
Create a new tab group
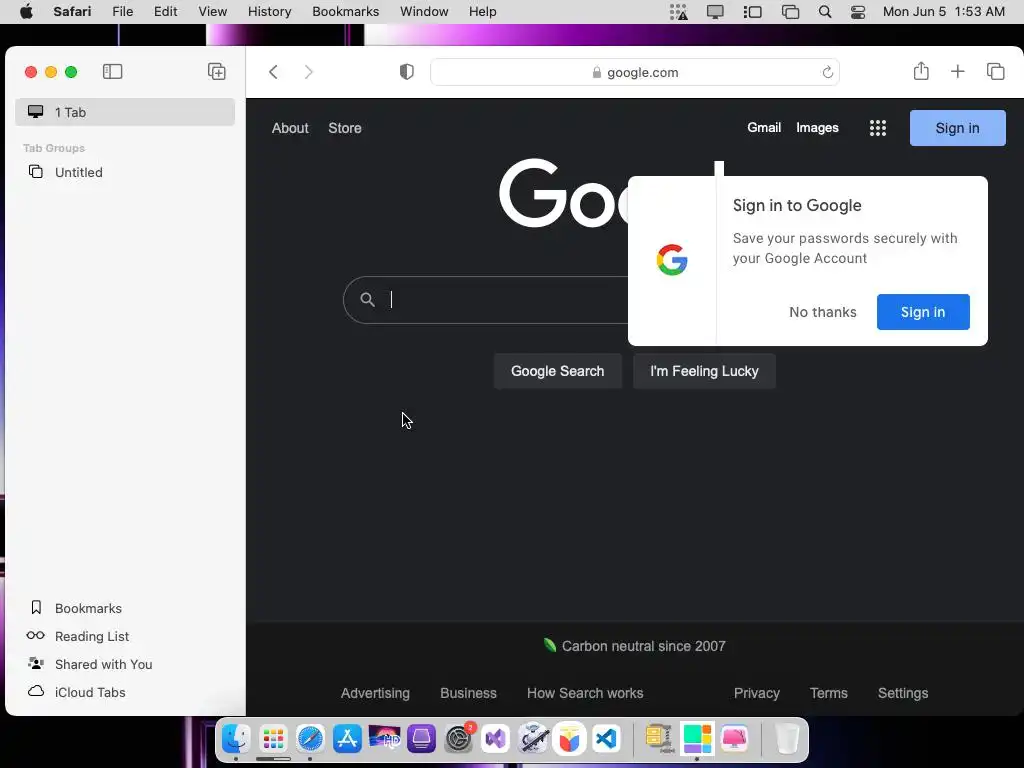point(217,72)
